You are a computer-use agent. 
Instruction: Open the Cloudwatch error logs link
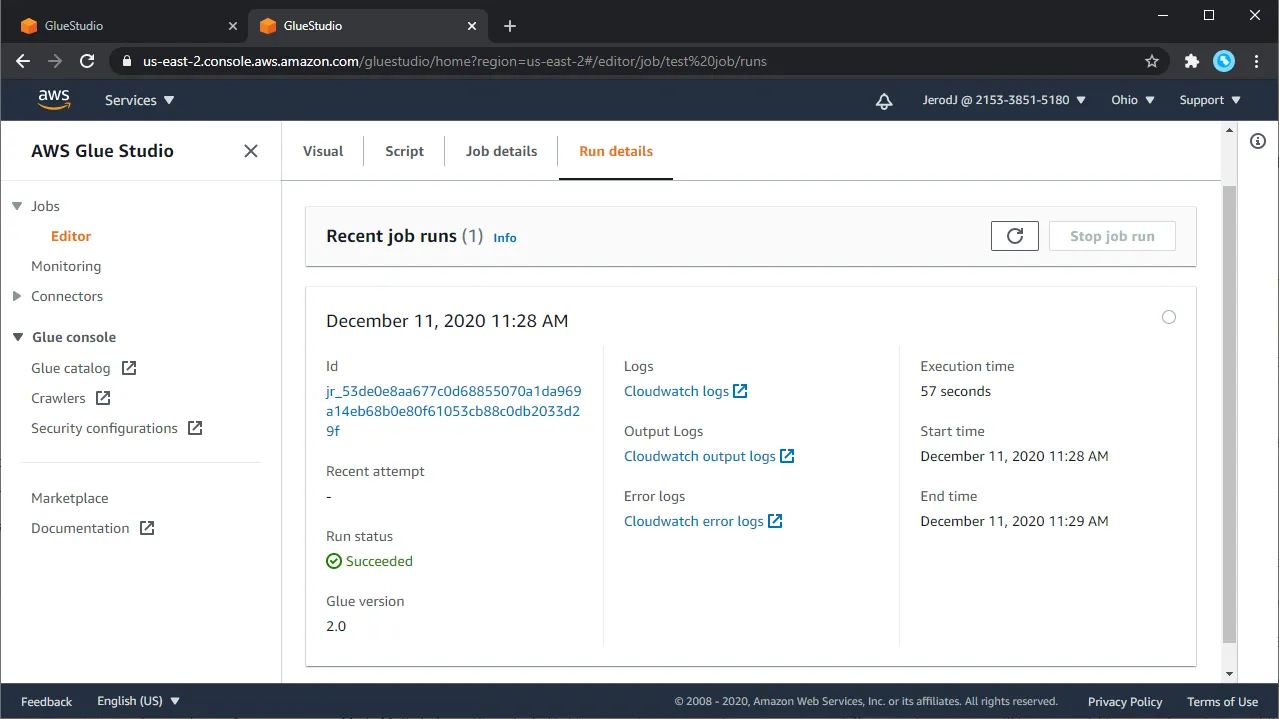(693, 521)
